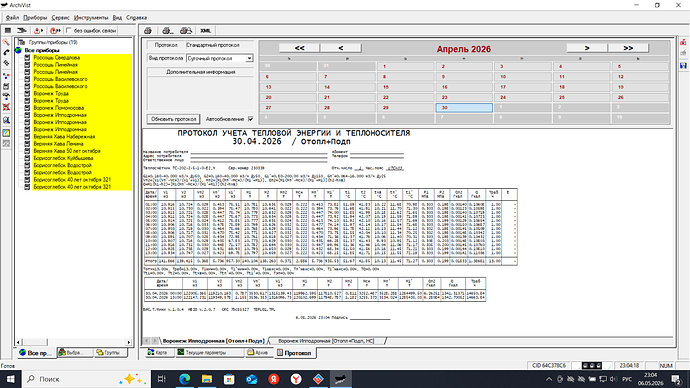Click the print preview icon with binoculars
The height and width of the screenshot is (388, 690).
(x=186, y=30)
